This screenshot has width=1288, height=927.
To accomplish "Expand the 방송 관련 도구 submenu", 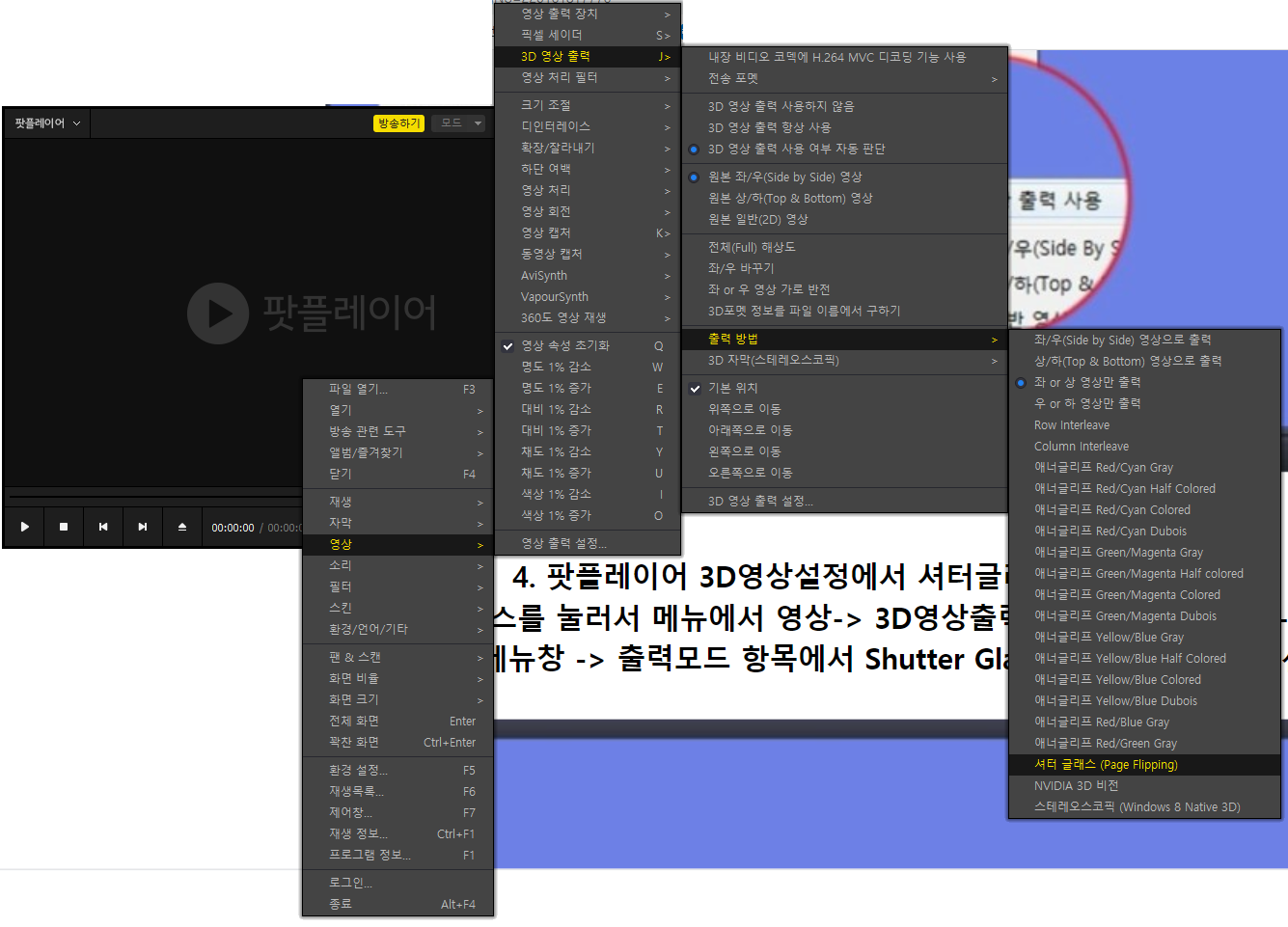I will pyautogui.click(x=398, y=432).
